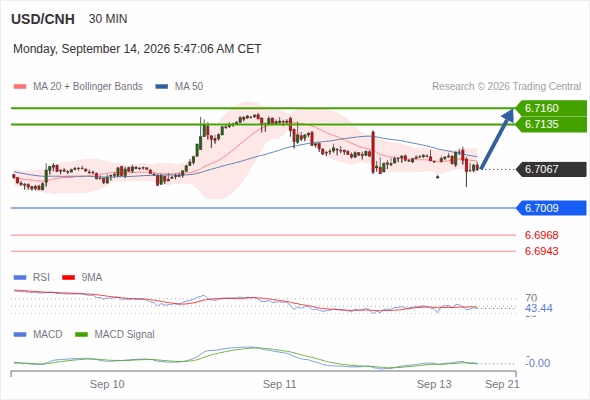Screen dimensions: 590x400
Task: Click the blue upward forecast arrow
Action: pyautogui.click(x=497, y=138)
